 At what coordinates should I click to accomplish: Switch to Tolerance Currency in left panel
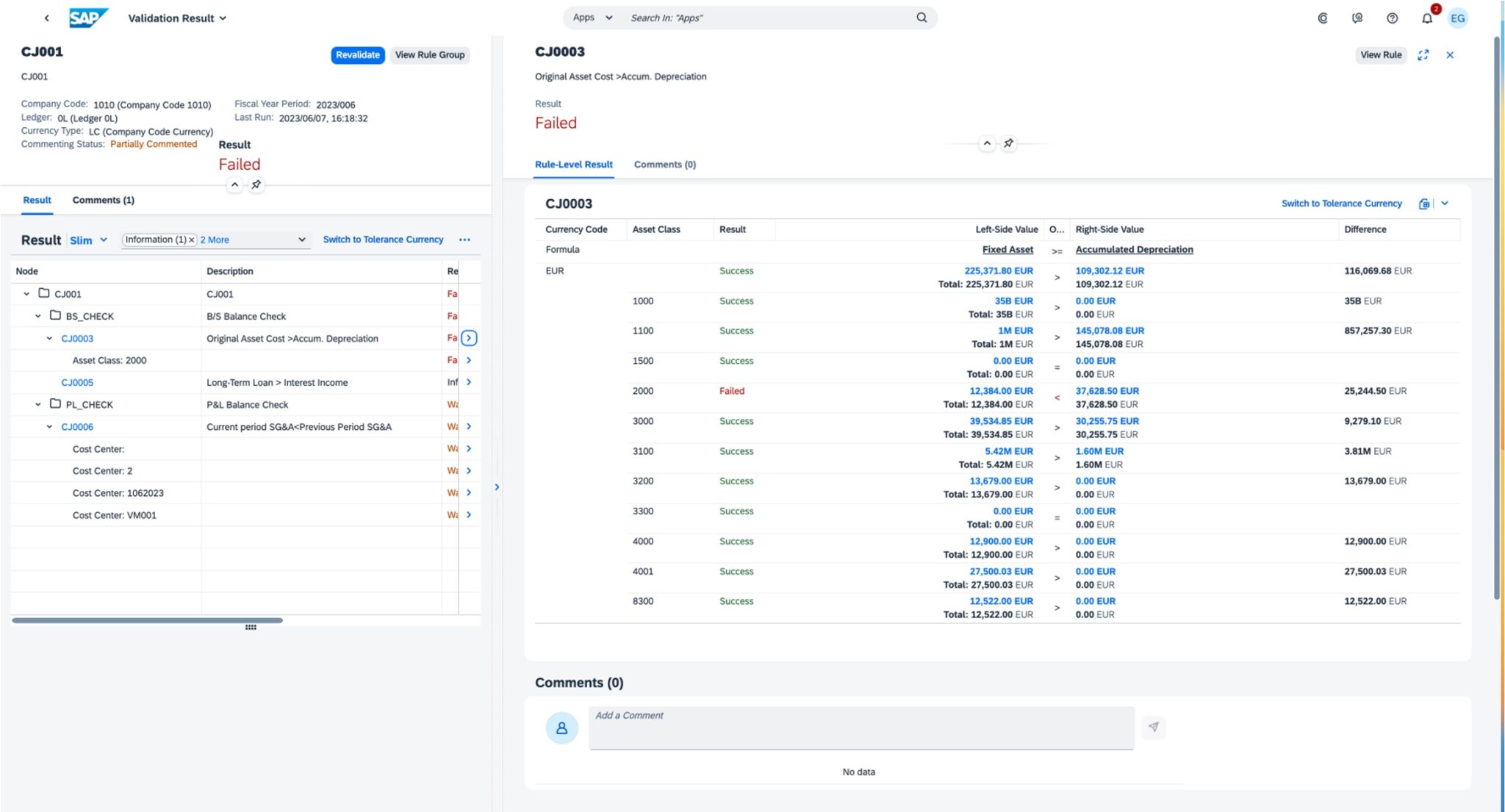pos(383,239)
